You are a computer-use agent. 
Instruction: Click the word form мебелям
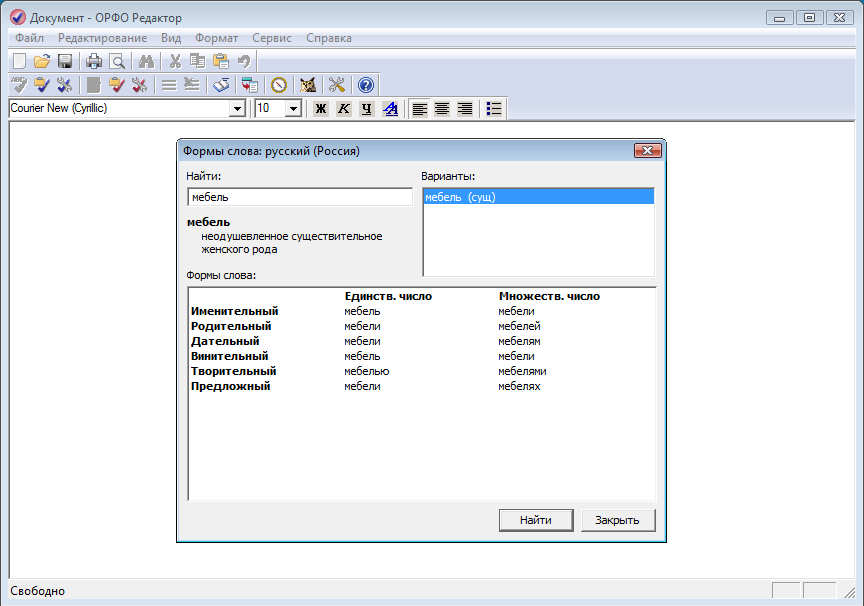pyautogui.click(x=519, y=341)
